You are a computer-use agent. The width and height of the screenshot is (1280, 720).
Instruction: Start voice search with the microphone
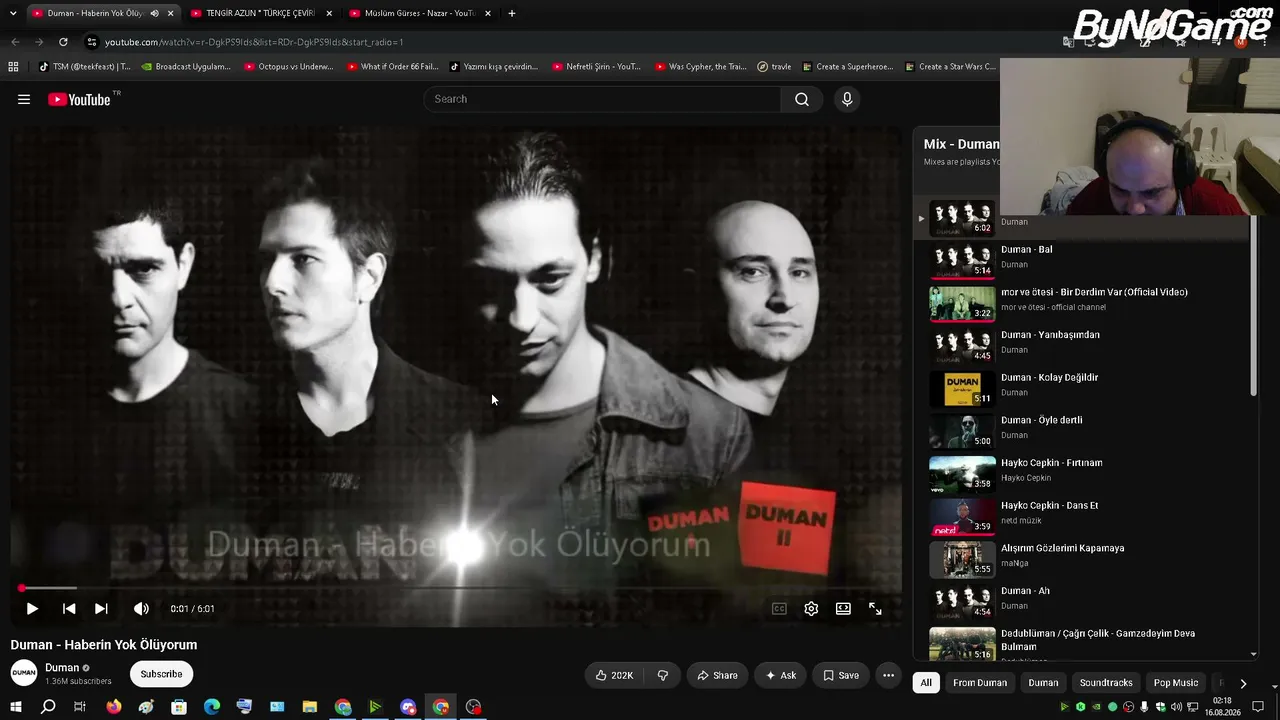[x=847, y=99]
